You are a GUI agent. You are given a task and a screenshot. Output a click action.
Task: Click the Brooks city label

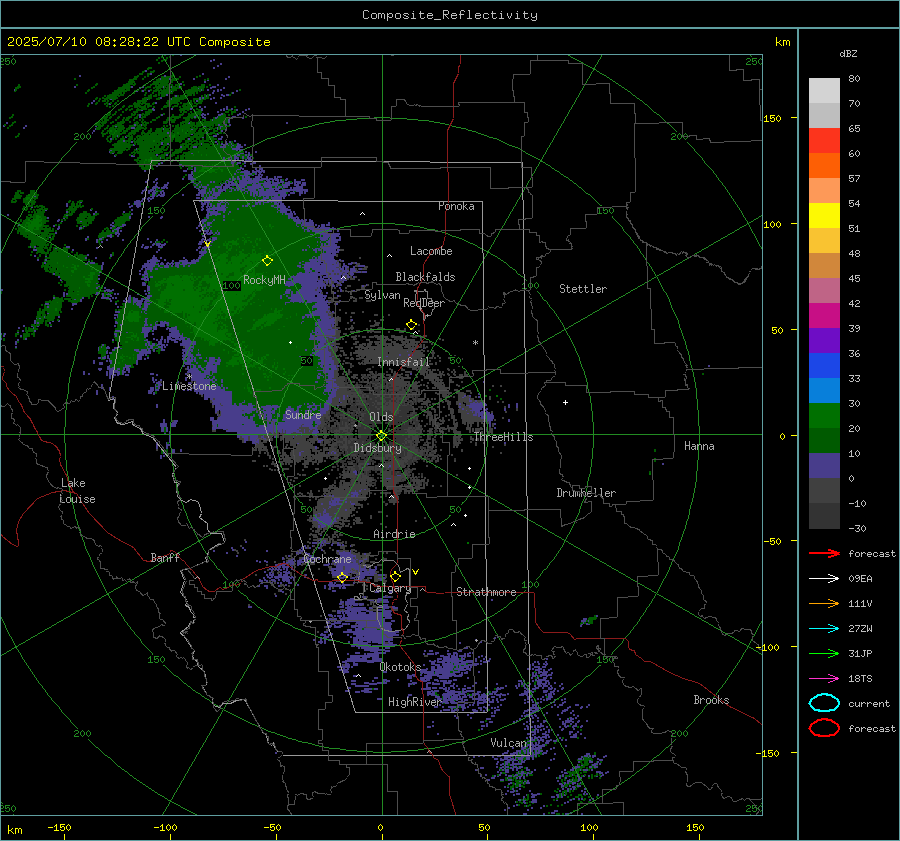click(x=711, y=700)
